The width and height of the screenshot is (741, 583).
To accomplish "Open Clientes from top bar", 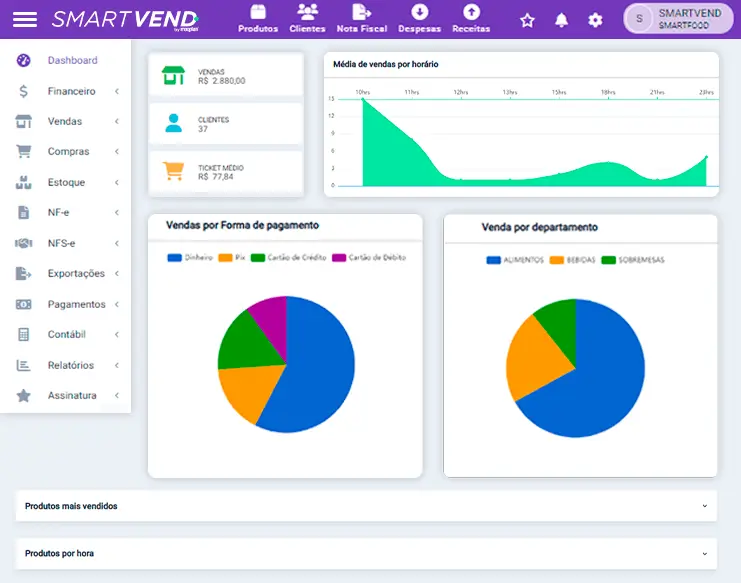I will click(x=307, y=19).
